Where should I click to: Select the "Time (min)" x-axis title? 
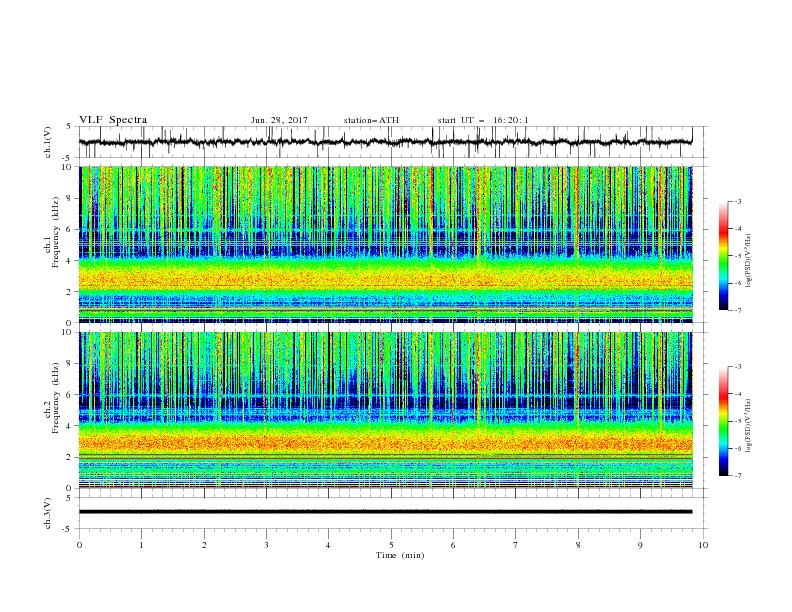pos(400,555)
